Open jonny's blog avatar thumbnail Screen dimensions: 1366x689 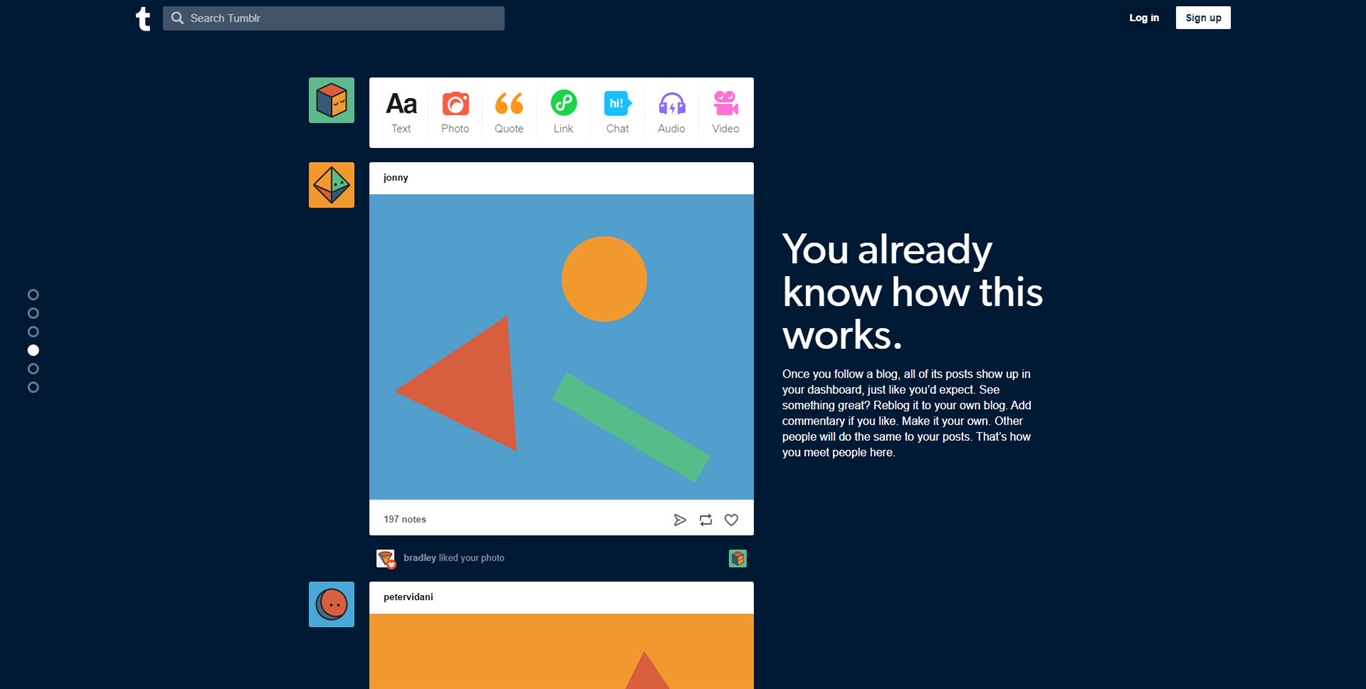pyautogui.click(x=331, y=185)
